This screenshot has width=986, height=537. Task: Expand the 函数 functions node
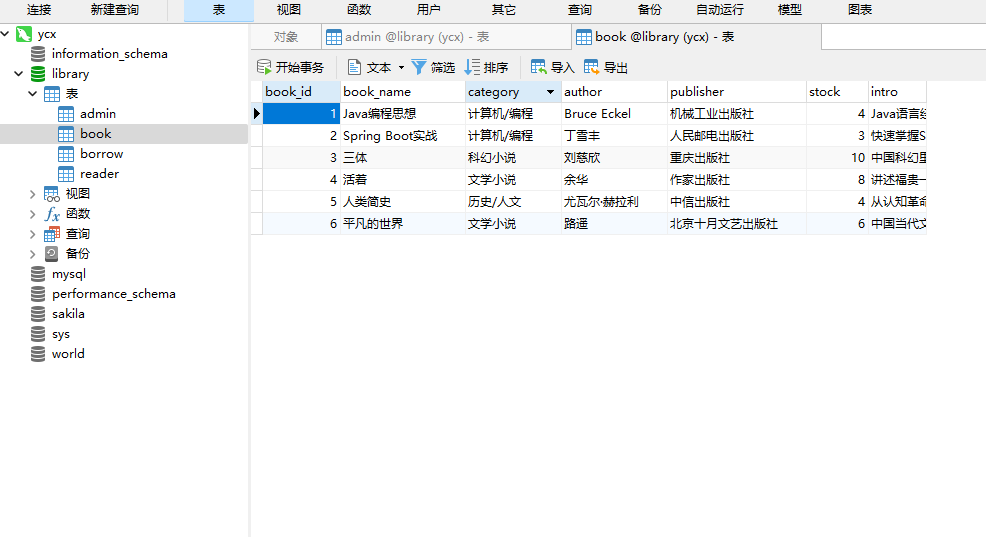(33, 214)
